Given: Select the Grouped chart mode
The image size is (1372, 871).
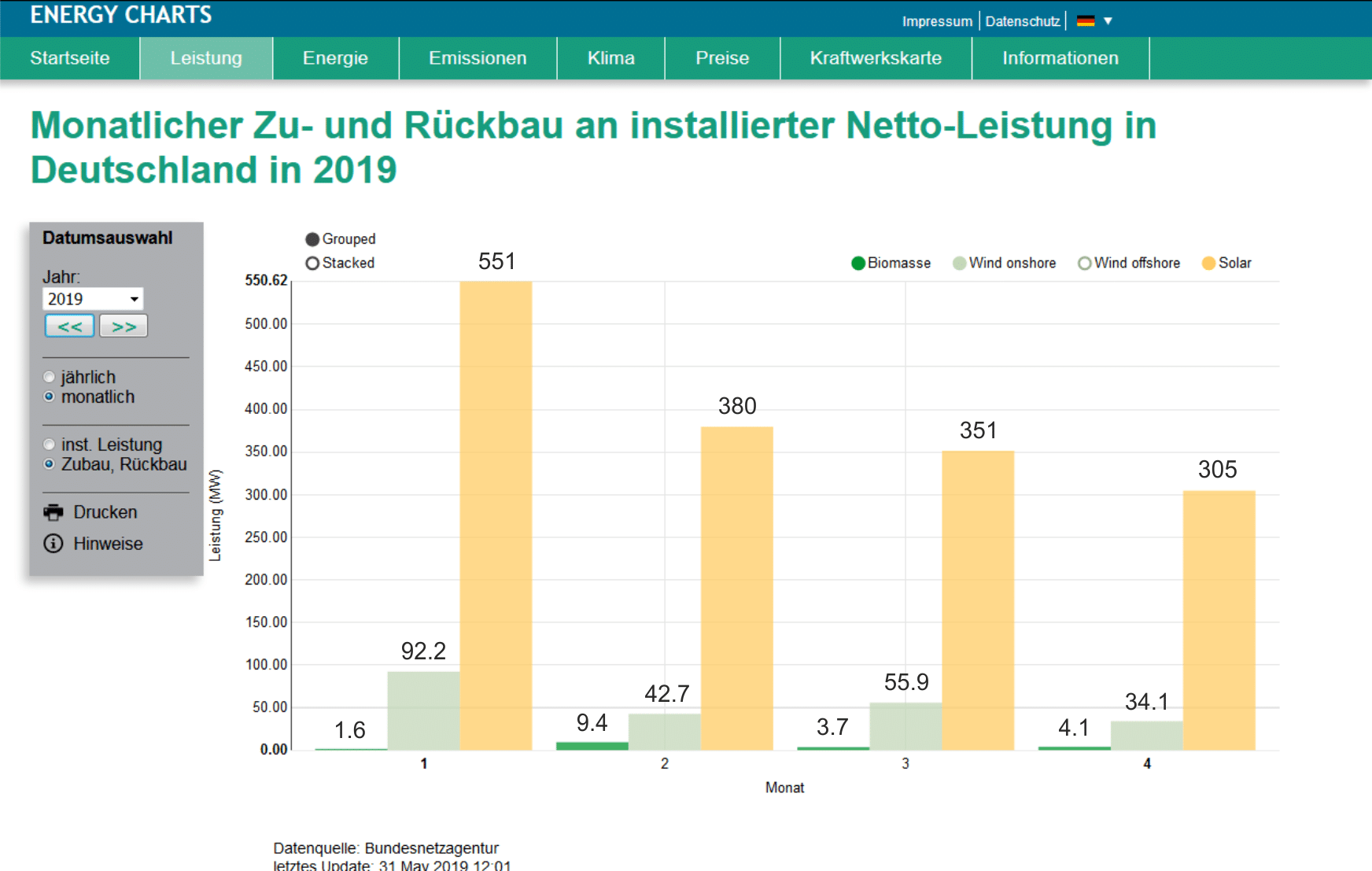Looking at the screenshot, I should (312, 239).
